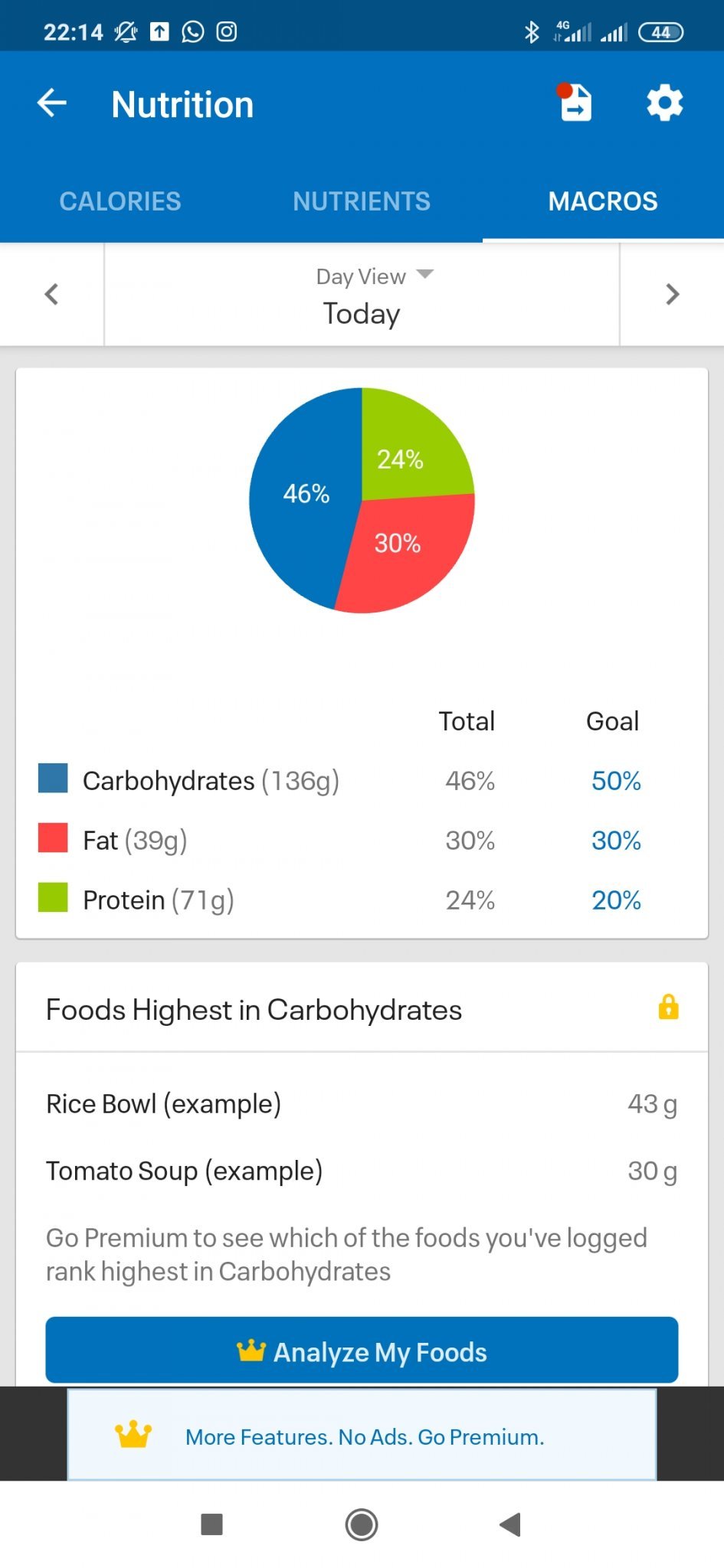This screenshot has width=724, height=1568.
Task: Tap the More Features Go Premium link
Action: (x=365, y=1437)
